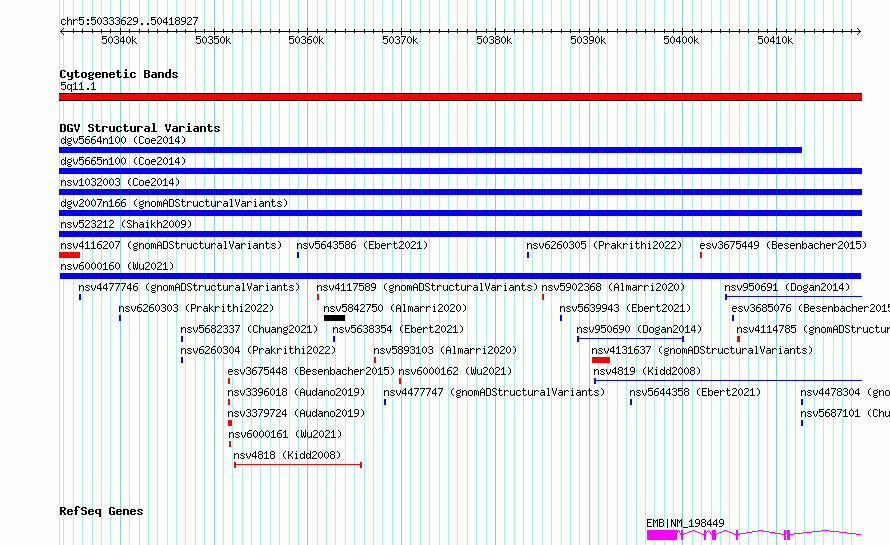Click the 50400k ruler tick label
Image resolution: width=890 pixels, height=545 pixels.
point(681,40)
